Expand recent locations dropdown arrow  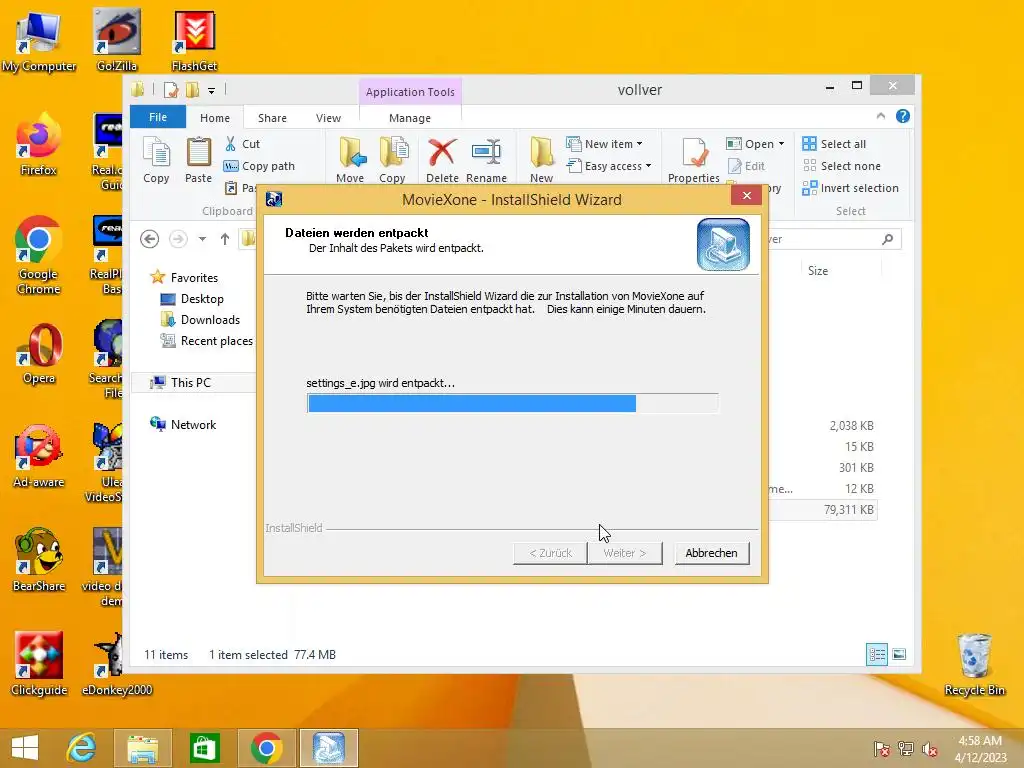click(202, 239)
